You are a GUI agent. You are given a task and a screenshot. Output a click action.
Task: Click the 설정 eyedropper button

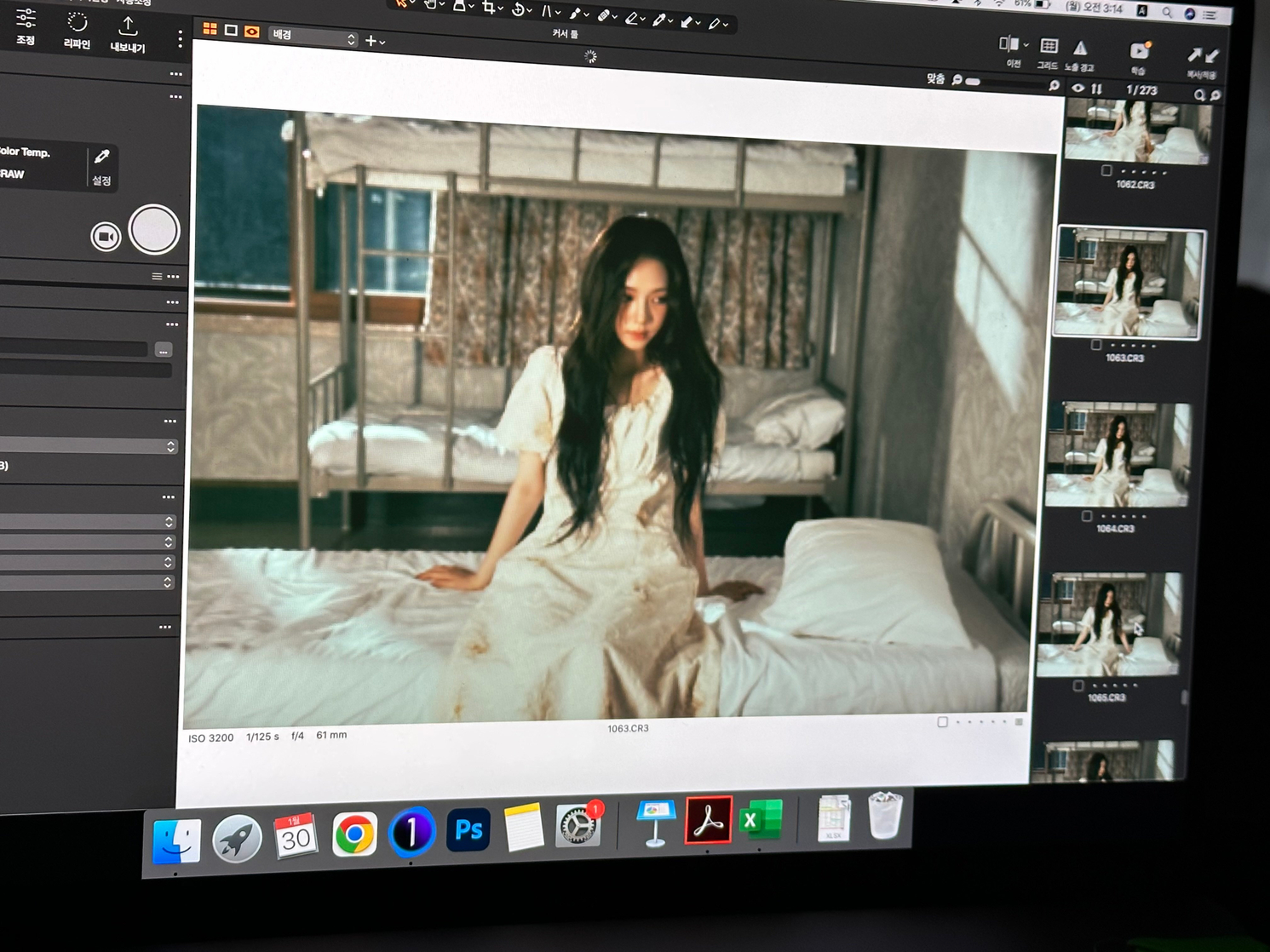coord(101,167)
